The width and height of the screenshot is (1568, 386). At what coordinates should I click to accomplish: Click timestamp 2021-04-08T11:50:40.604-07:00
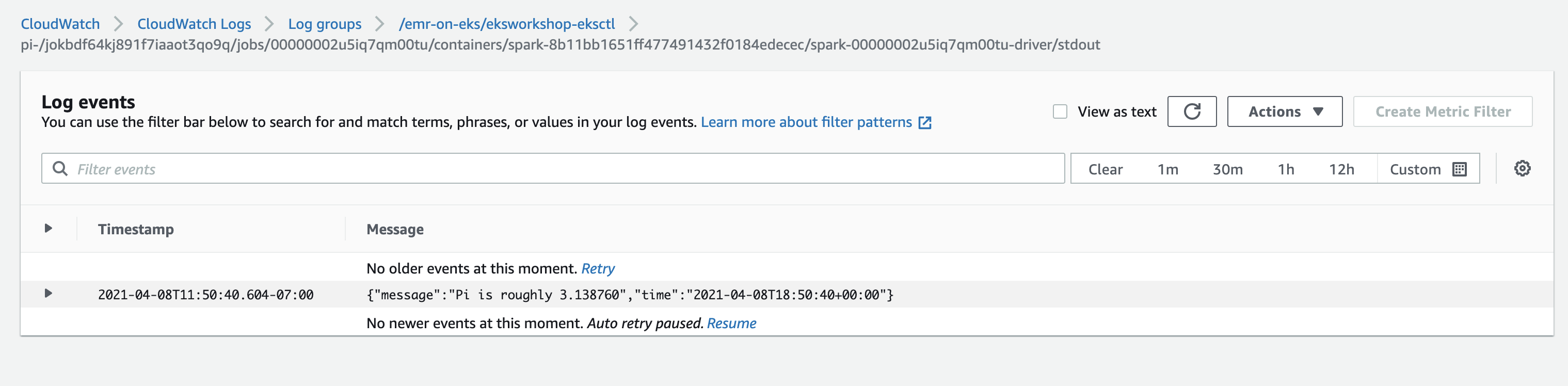coord(206,295)
